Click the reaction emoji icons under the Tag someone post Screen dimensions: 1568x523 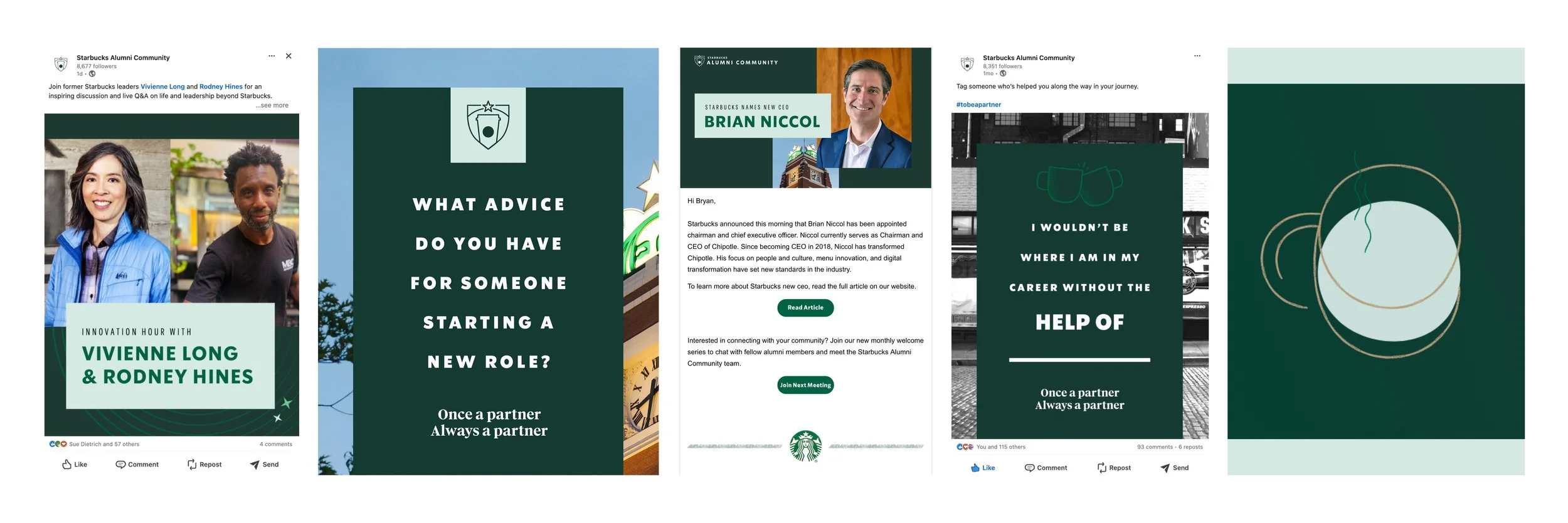click(965, 447)
